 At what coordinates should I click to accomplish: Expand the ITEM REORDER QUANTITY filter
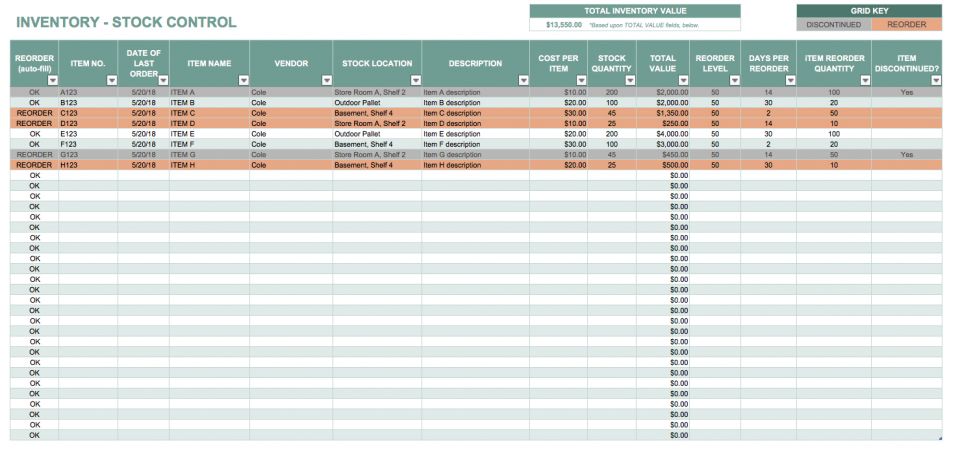pos(864,81)
